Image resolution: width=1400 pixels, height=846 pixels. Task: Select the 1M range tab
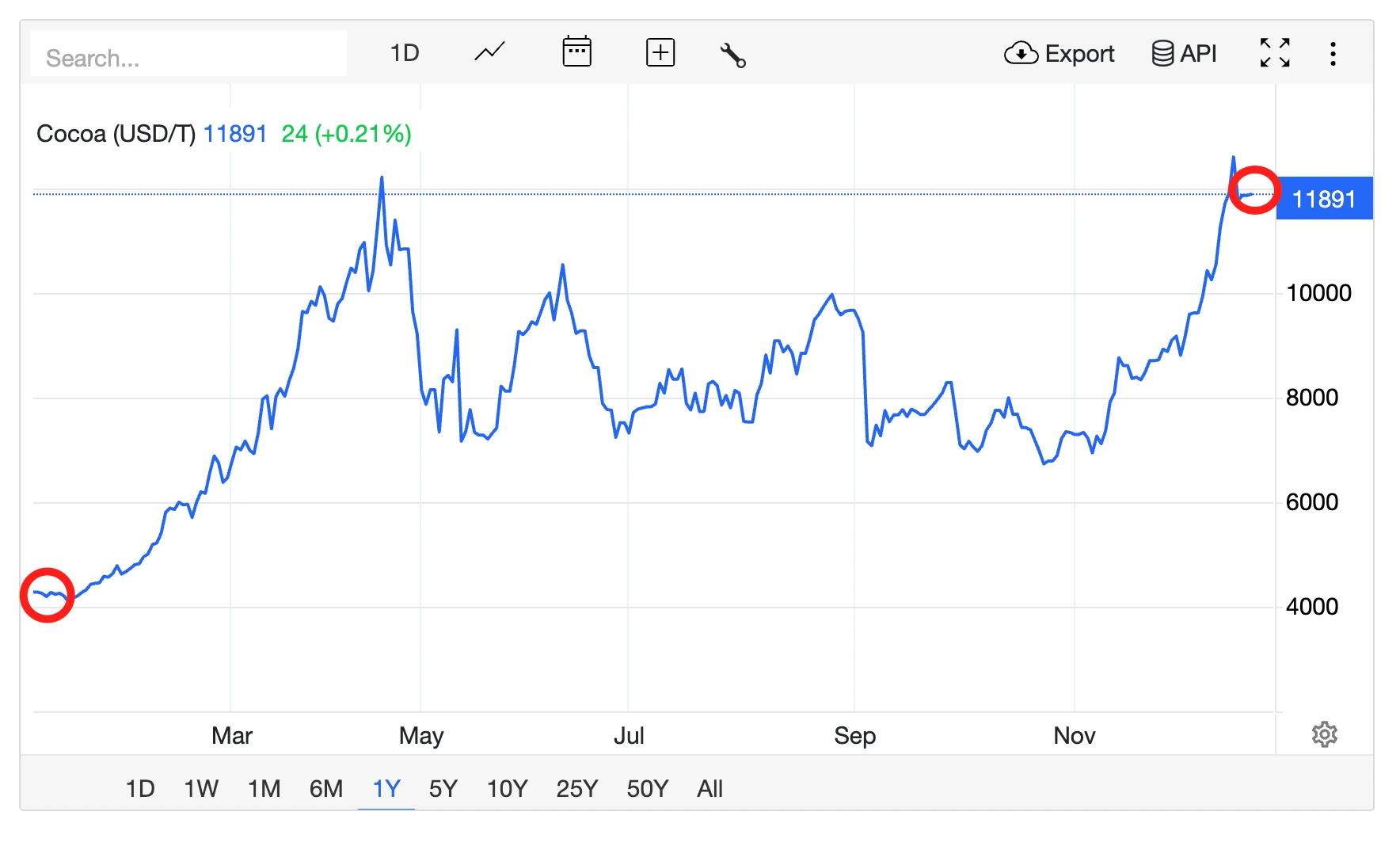(x=264, y=789)
